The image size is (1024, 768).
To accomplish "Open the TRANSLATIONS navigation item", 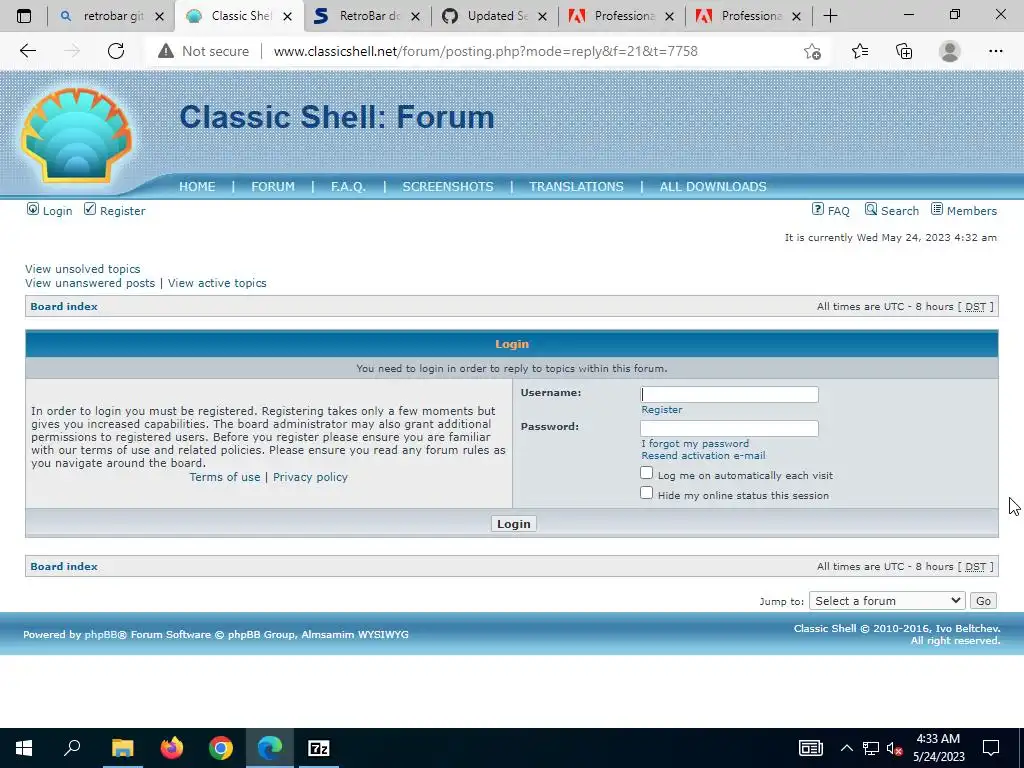I will [x=576, y=187].
